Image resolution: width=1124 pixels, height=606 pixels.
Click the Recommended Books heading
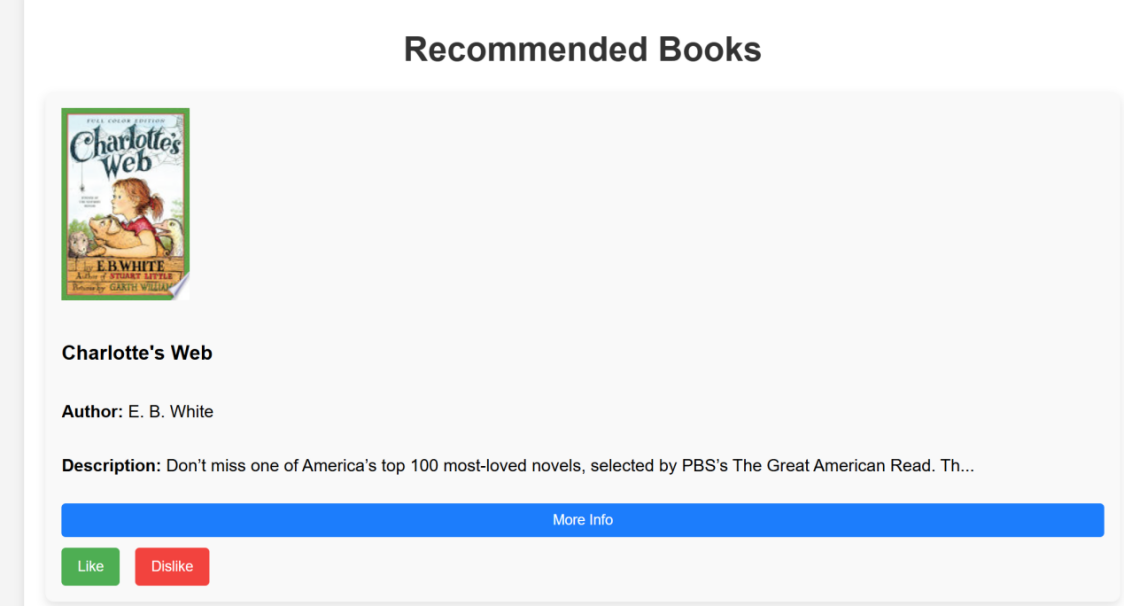click(582, 49)
